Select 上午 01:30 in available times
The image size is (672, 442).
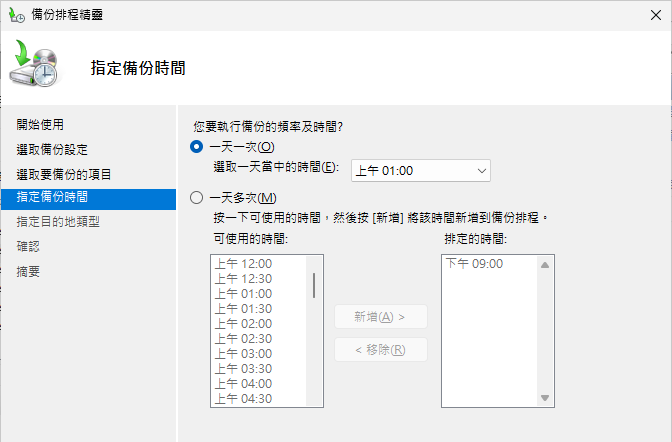tap(243, 309)
